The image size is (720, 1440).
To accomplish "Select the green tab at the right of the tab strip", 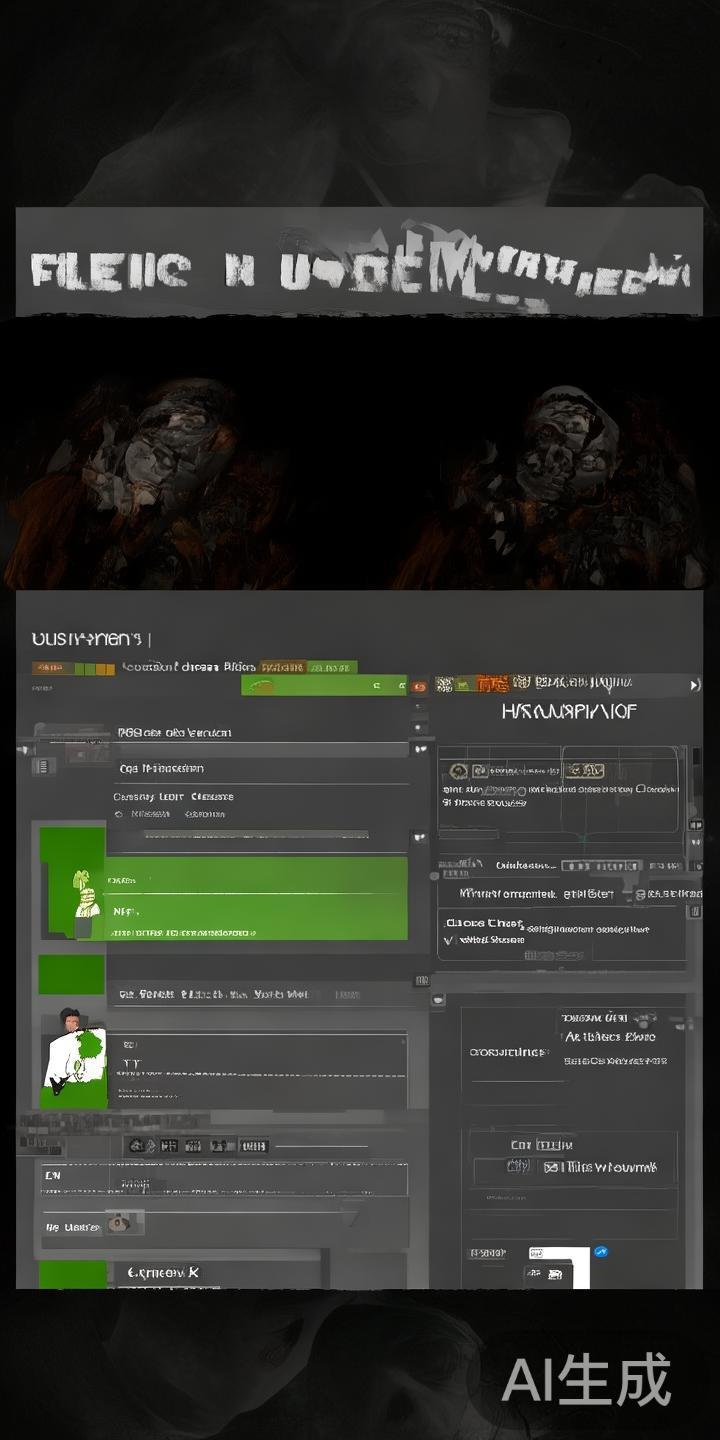I will click(331, 667).
